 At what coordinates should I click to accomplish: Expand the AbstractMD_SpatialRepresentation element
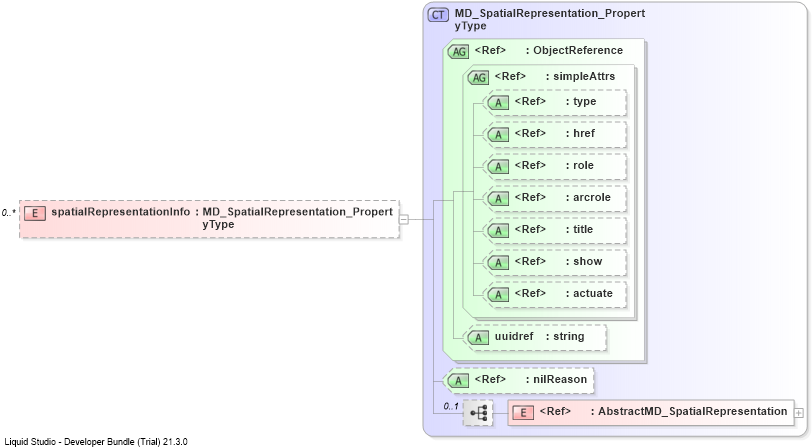pos(799,413)
